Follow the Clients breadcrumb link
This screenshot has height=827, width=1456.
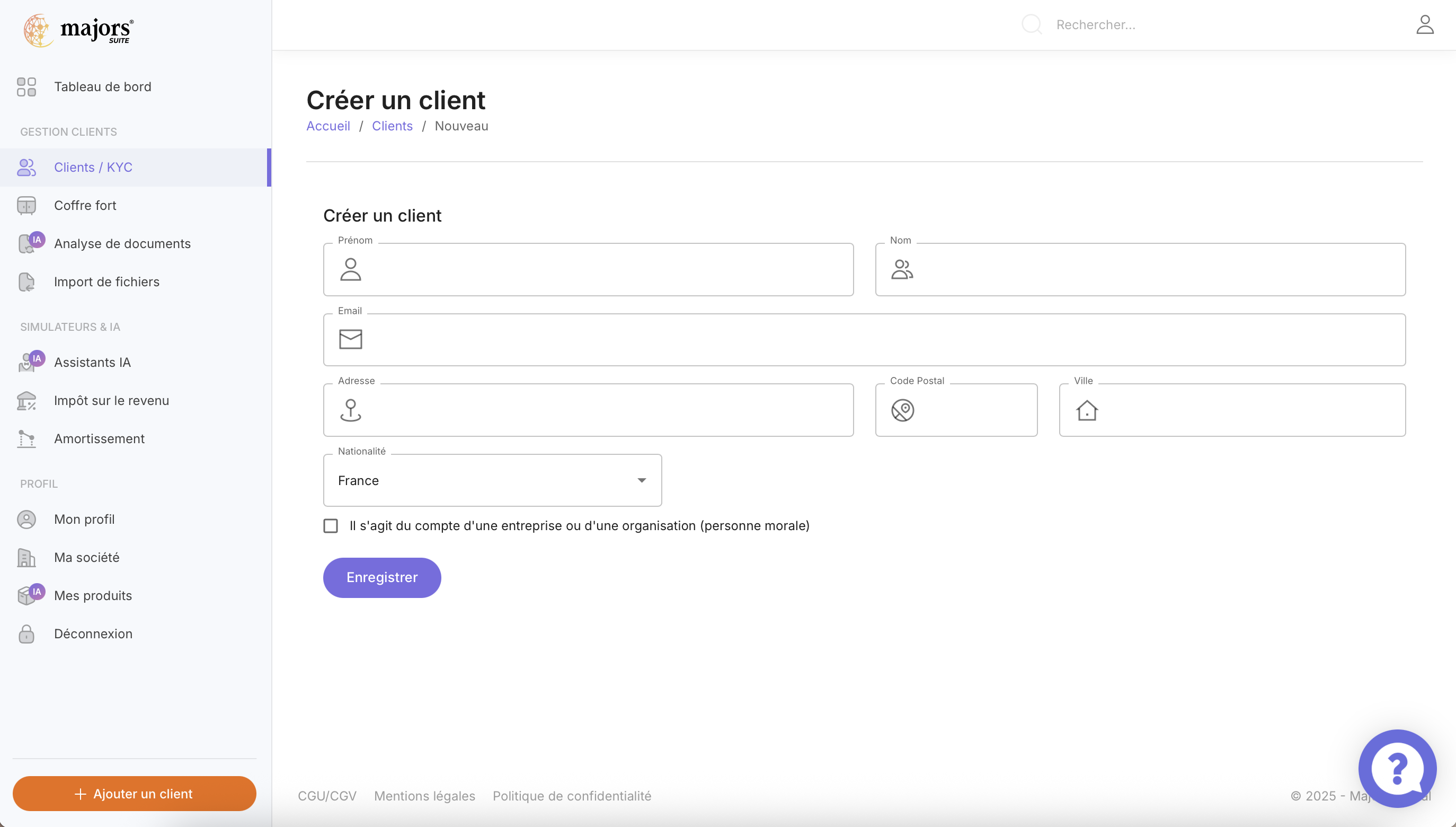click(392, 126)
